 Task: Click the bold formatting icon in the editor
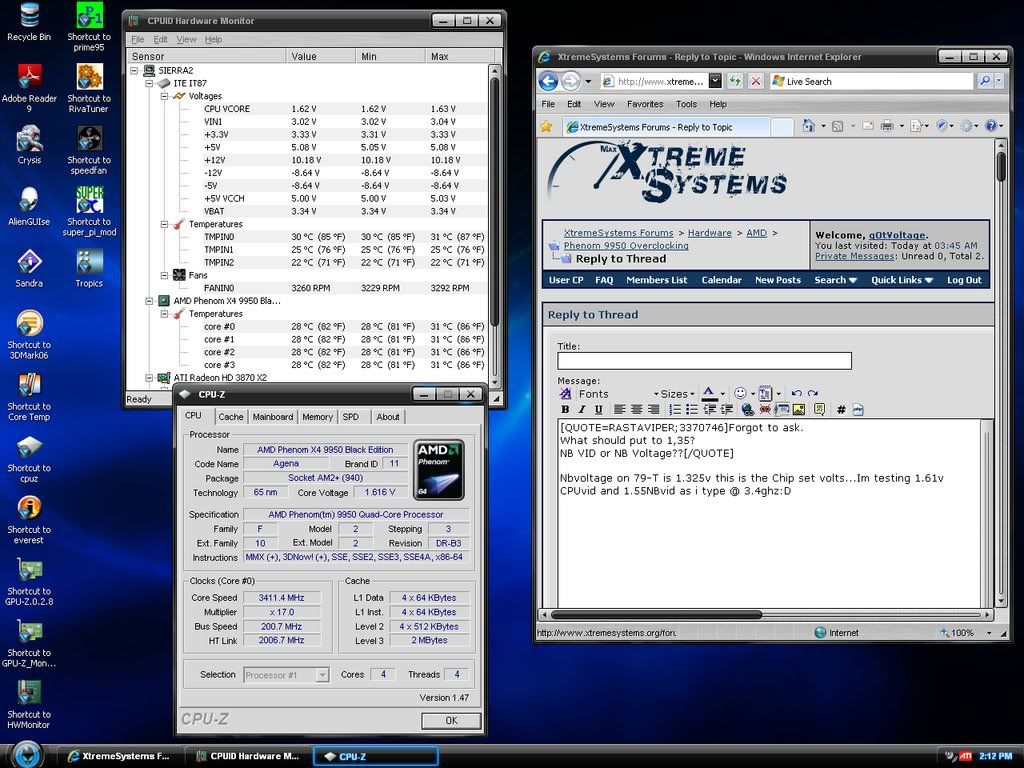point(565,409)
